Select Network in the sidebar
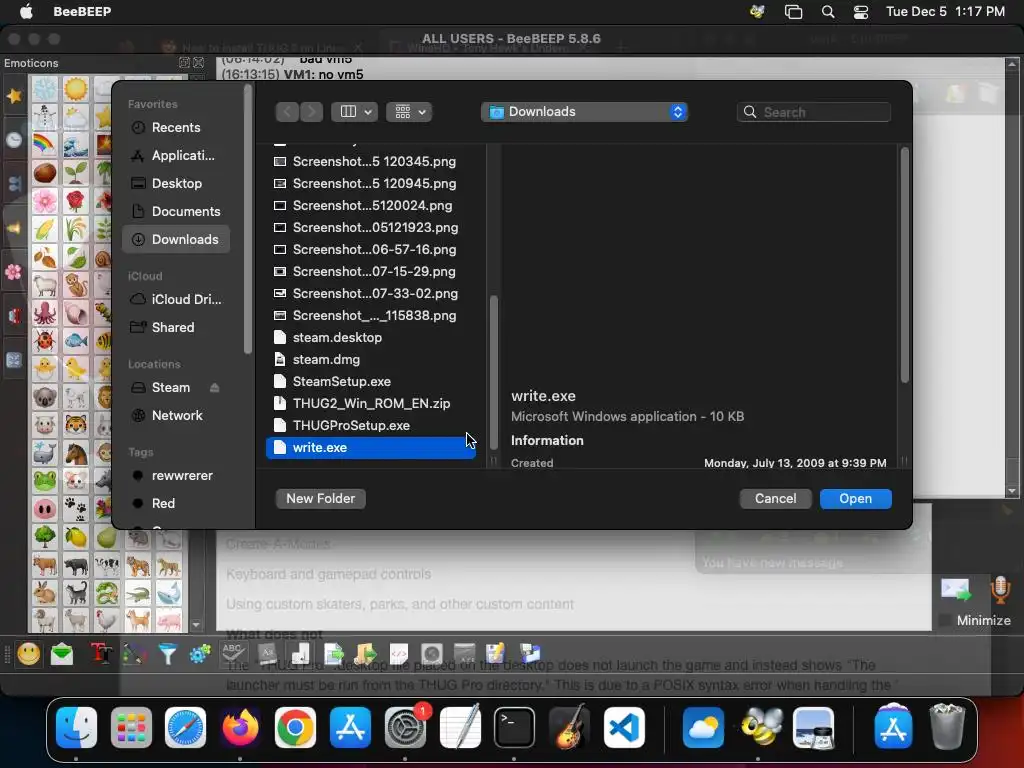The image size is (1024, 768). (x=176, y=415)
